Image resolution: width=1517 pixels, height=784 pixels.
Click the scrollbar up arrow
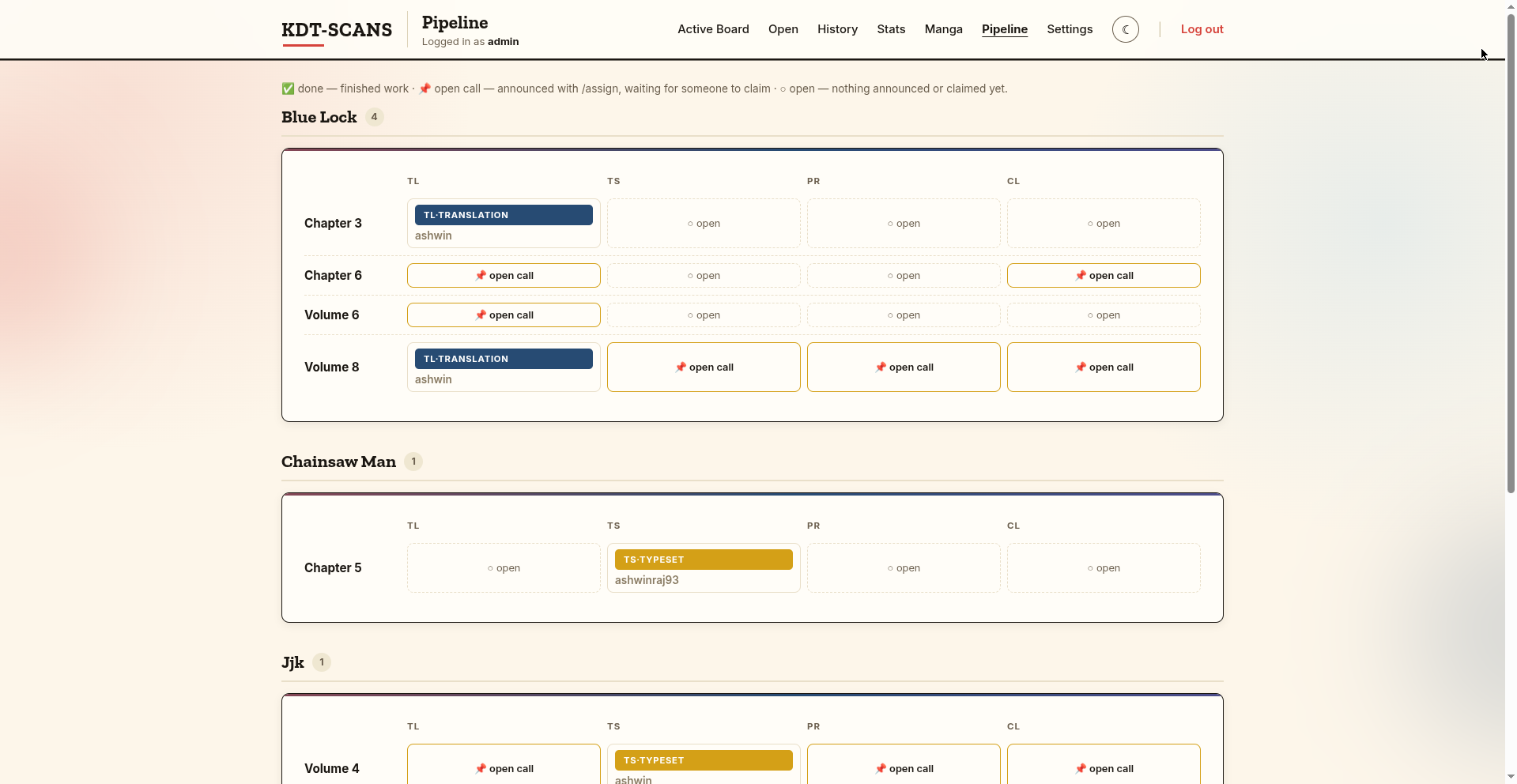tap(1511, 6)
